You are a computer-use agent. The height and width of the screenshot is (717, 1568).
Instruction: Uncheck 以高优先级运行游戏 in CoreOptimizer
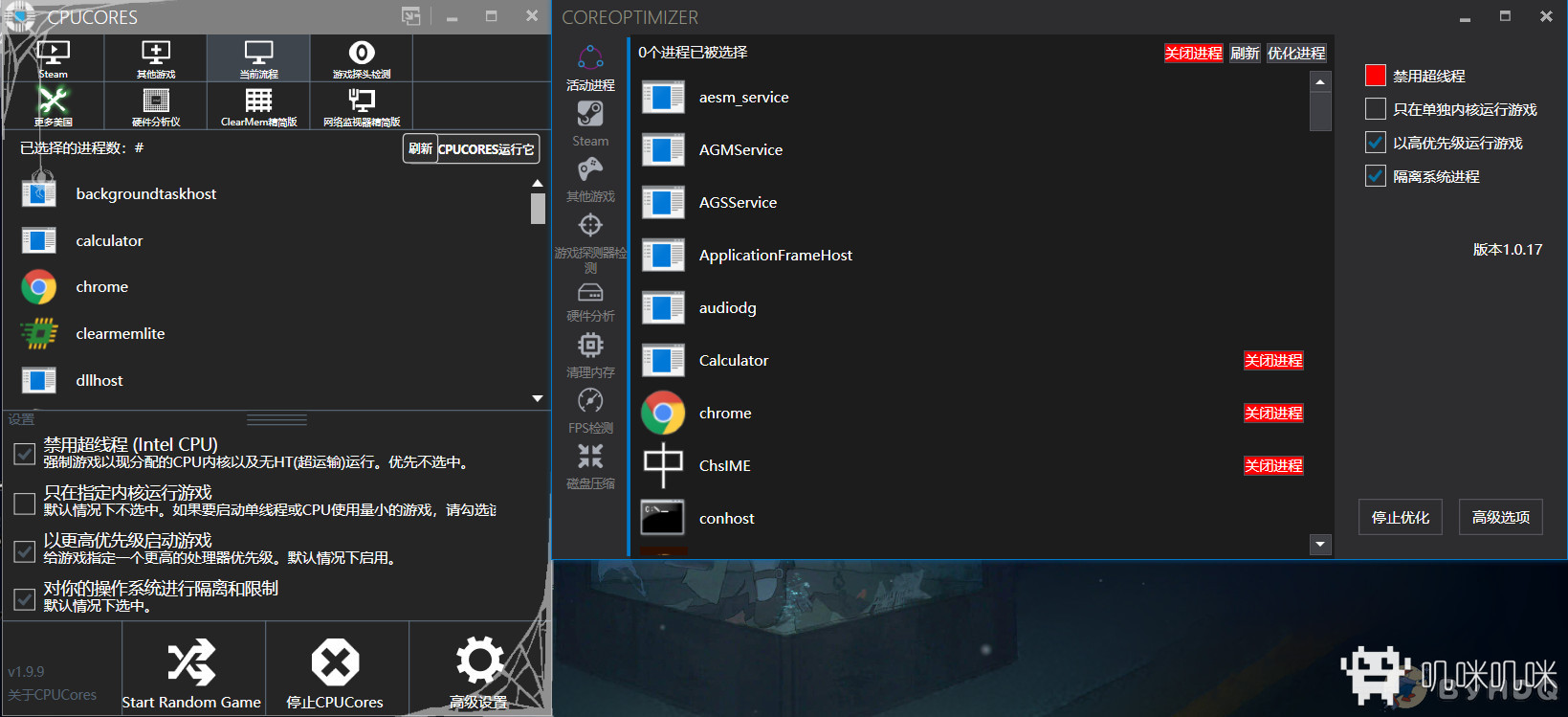(1376, 143)
